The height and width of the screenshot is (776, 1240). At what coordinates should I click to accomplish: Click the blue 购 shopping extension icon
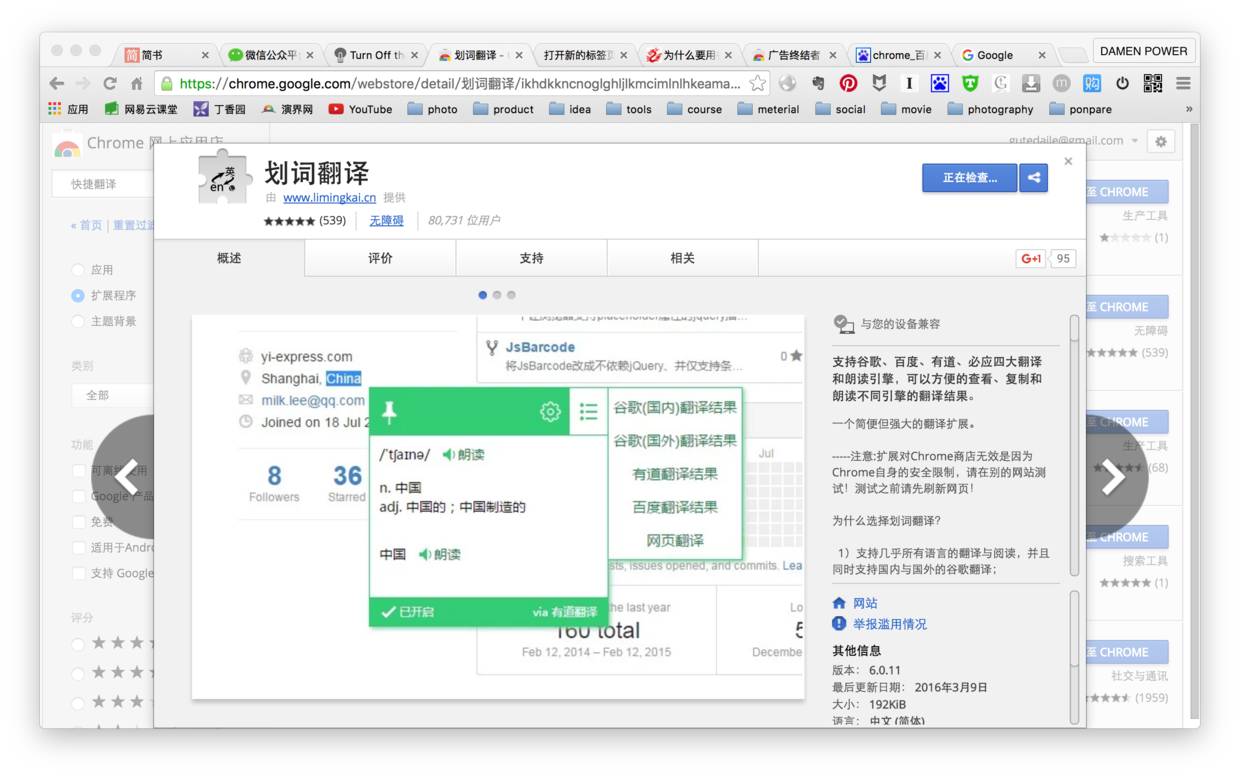coord(1092,83)
